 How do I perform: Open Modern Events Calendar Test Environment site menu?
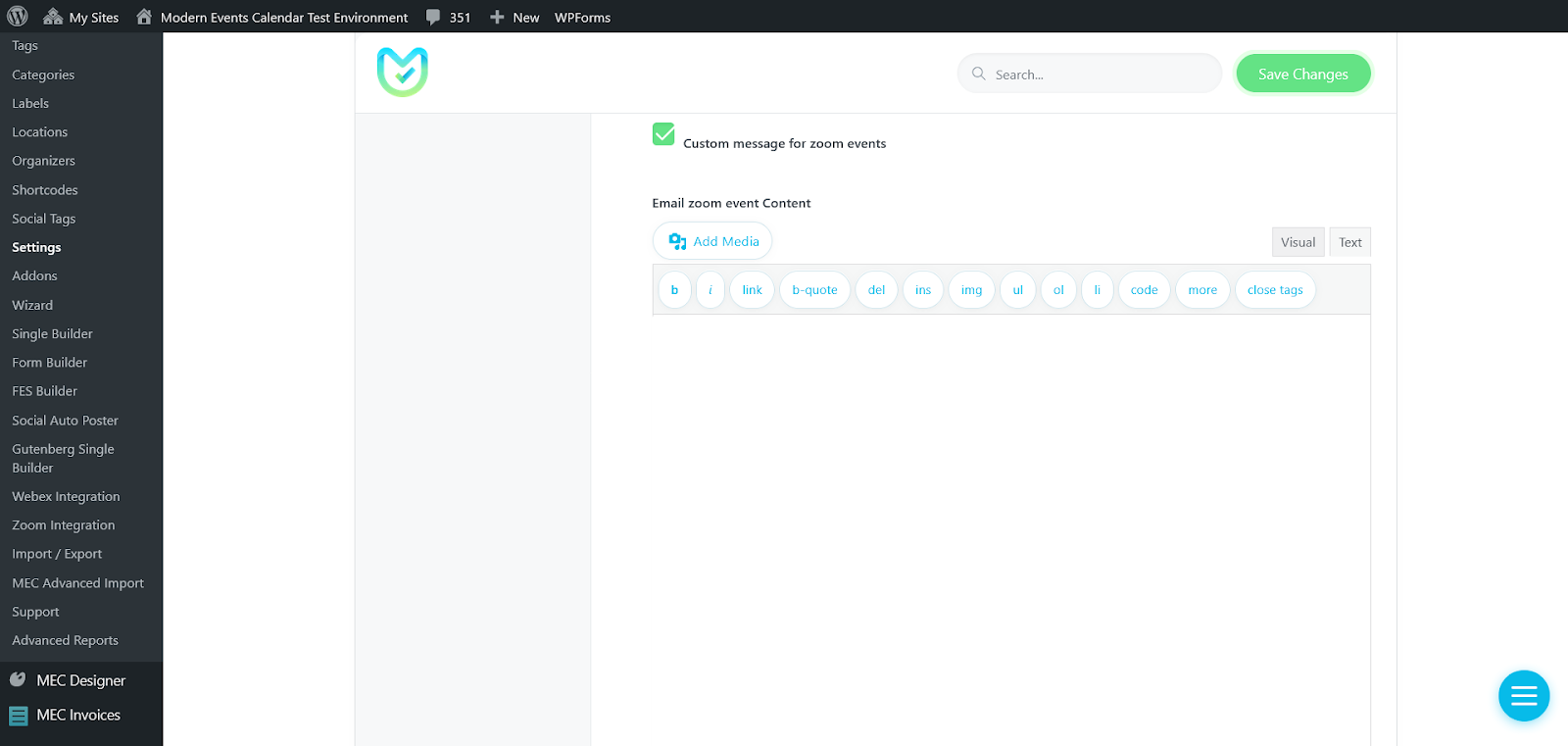[x=272, y=17]
